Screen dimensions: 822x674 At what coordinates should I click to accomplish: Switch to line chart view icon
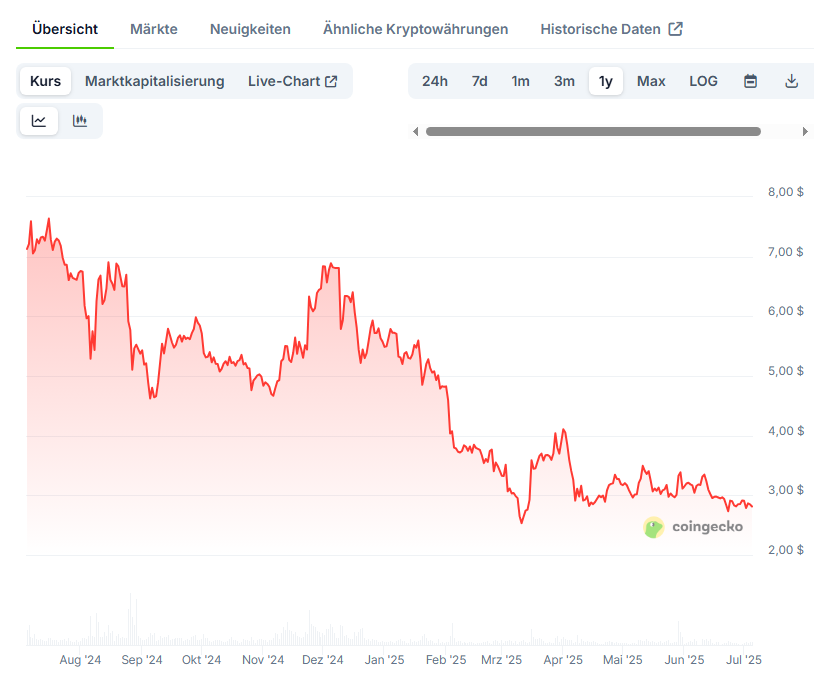coord(39,121)
